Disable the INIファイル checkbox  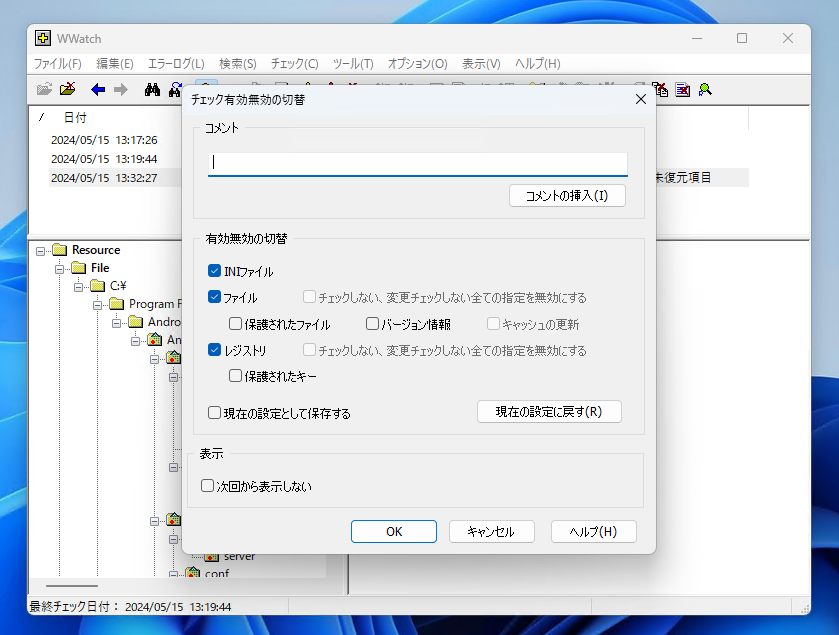click(x=214, y=270)
